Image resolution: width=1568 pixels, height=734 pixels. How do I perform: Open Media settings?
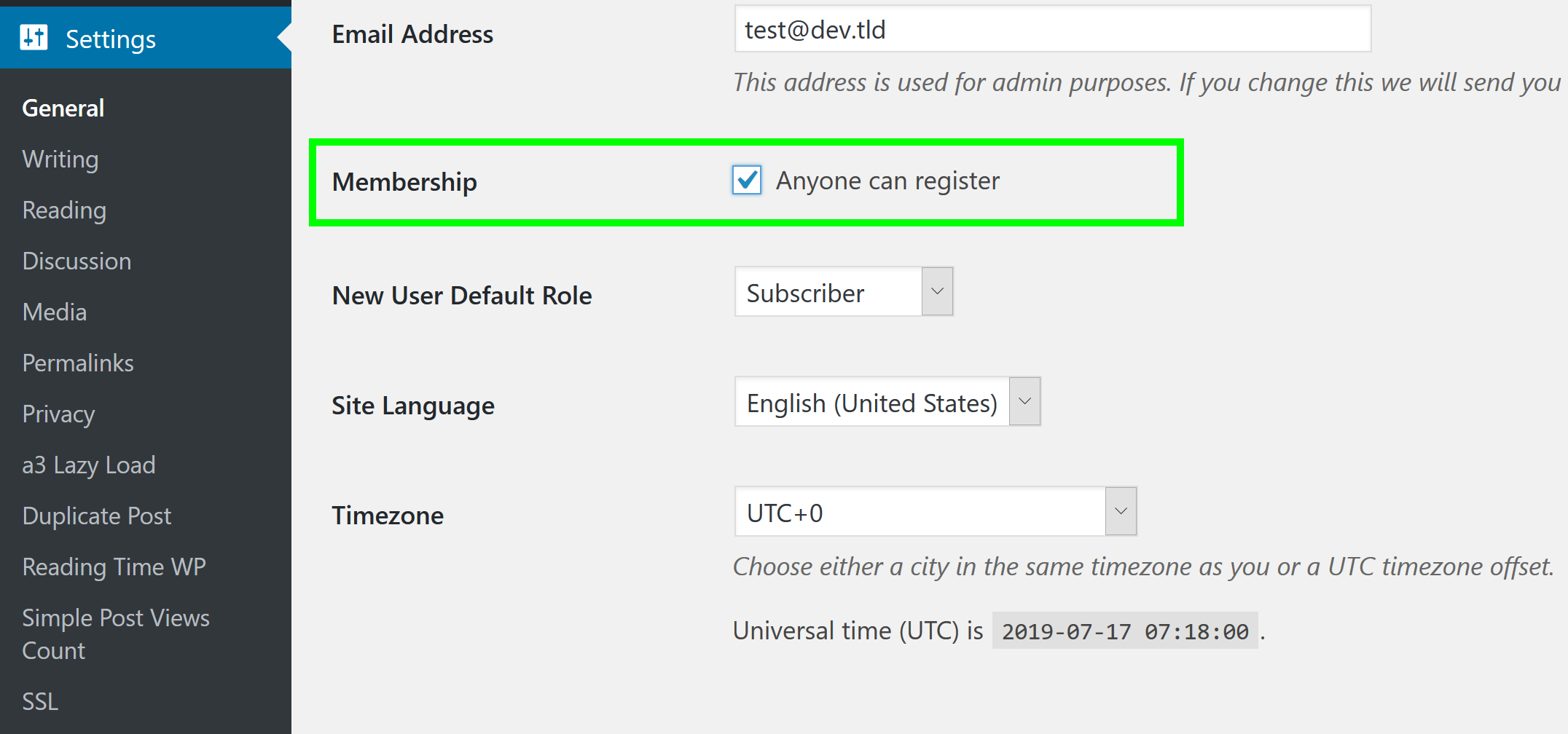click(55, 312)
